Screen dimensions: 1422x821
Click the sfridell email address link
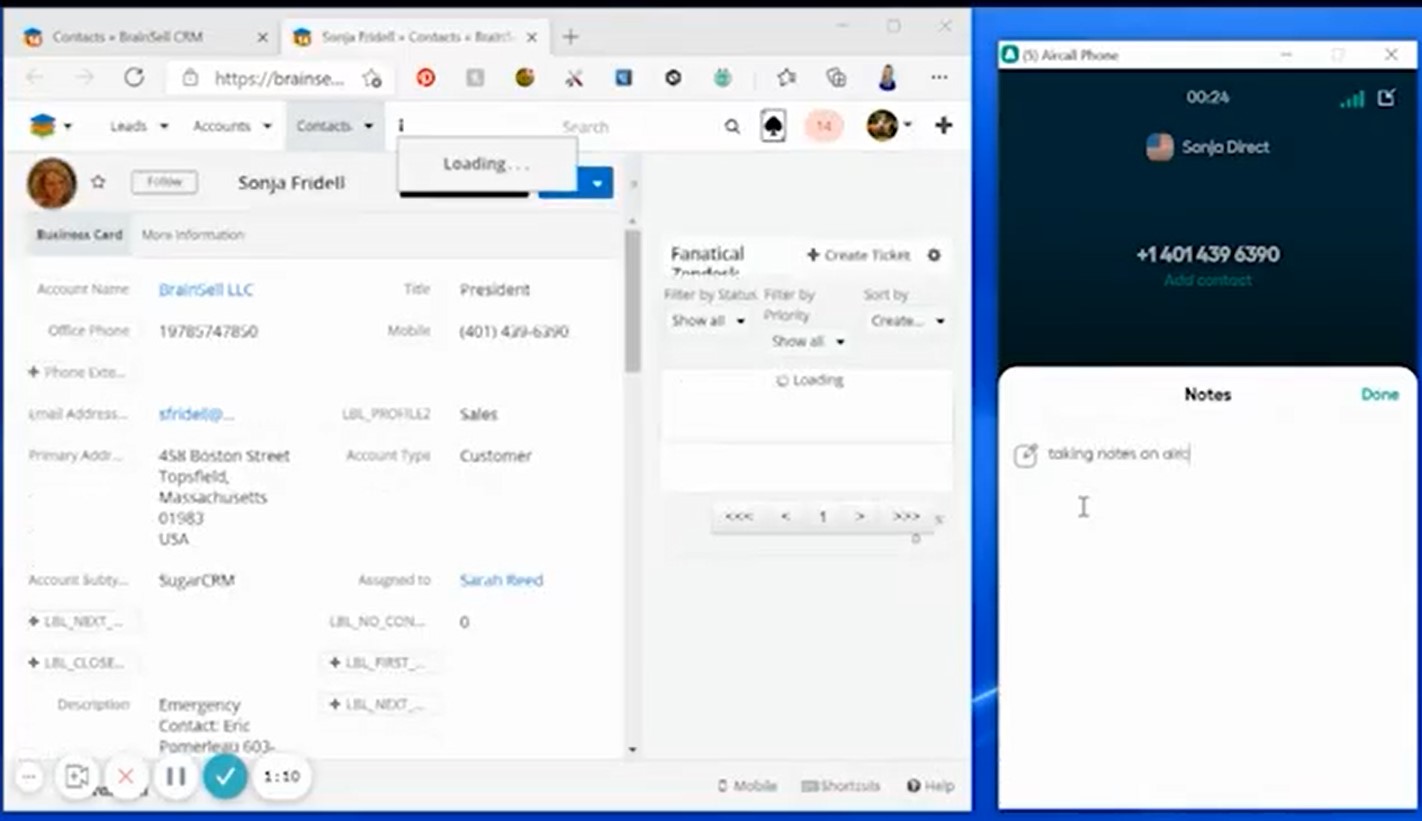click(196, 414)
